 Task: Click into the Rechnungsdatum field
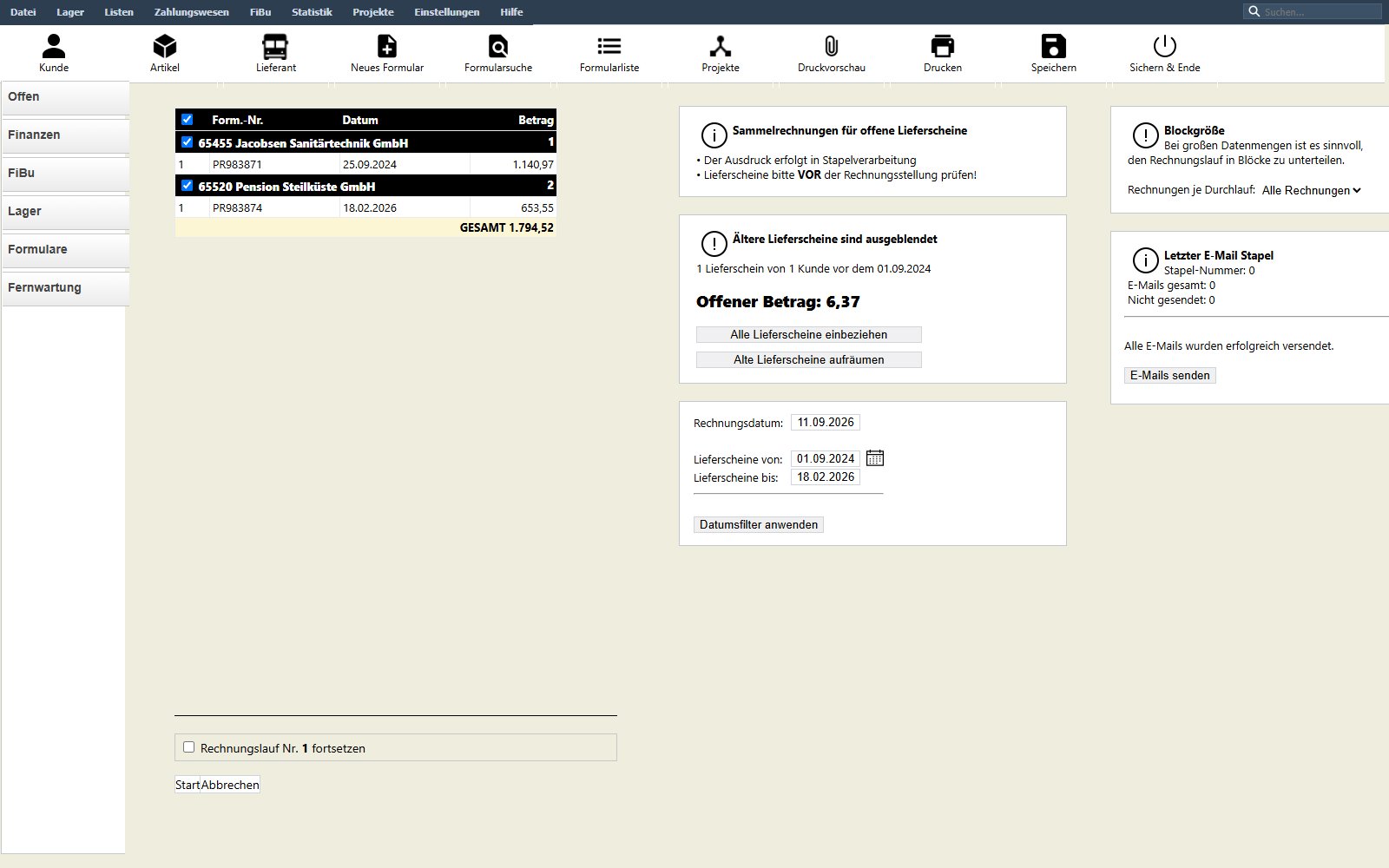pyautogui.click(x=826, y=423)
